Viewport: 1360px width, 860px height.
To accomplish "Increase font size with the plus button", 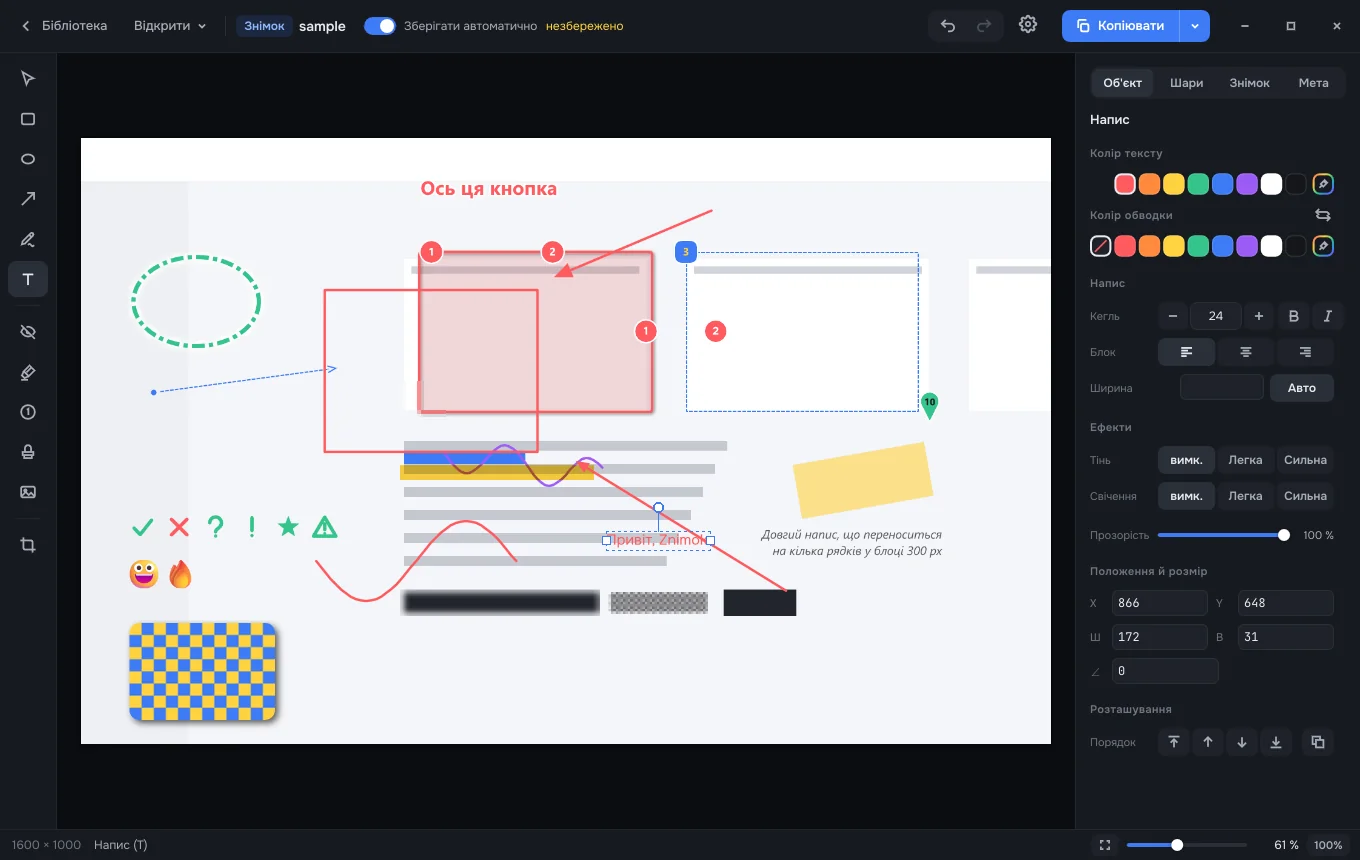I will tap(1259, 316).
